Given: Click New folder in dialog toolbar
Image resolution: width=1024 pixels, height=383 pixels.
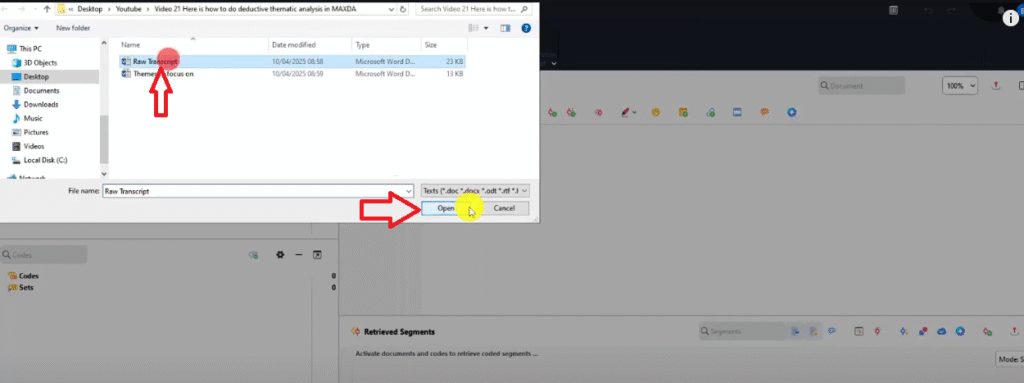Looking at the screenshot, I should (73, 28).
